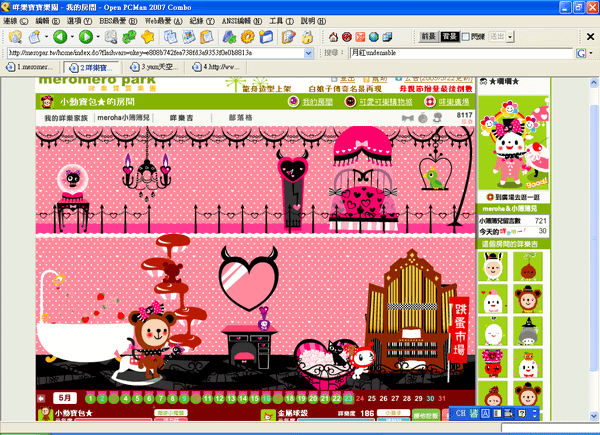Click the yellow star favorites icon
600x435 pixels.
pyautogui.click(x=148, y=37)
